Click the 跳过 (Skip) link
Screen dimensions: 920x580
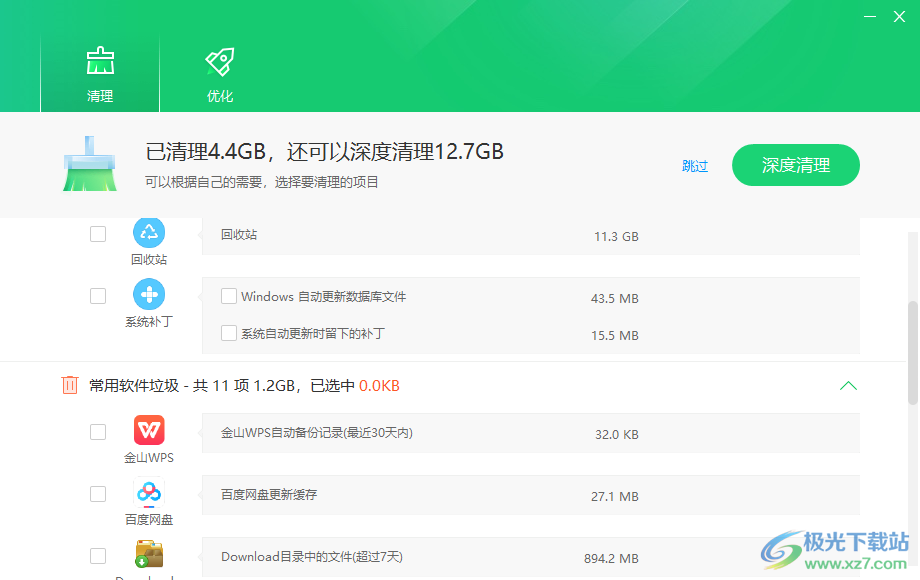tap(695, 166)
